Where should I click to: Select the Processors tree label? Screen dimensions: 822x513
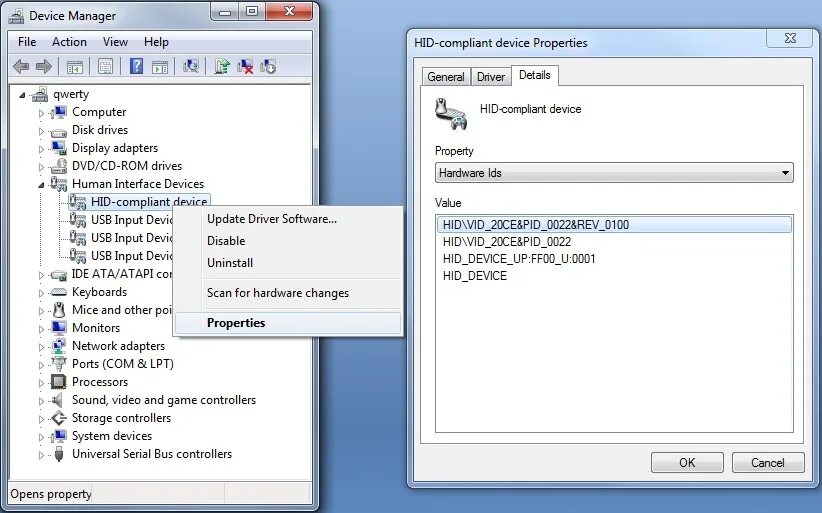coord(100,382)
